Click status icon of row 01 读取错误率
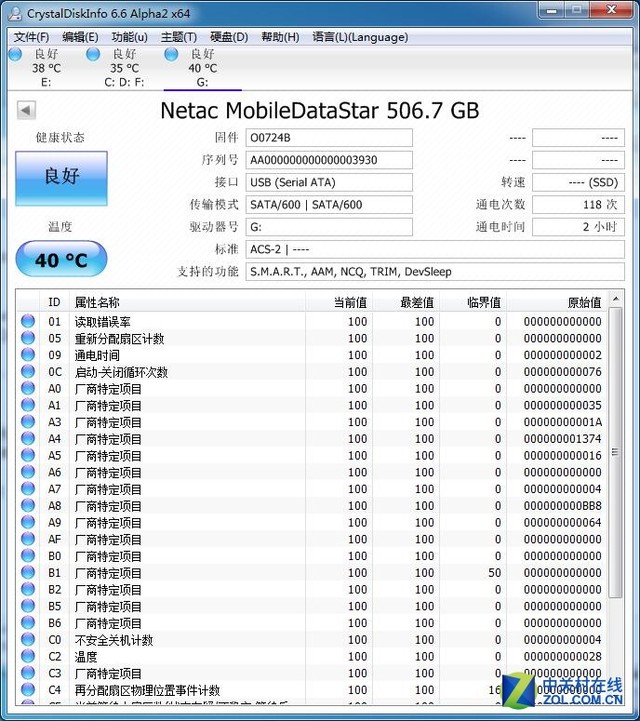 pos(28,321)
